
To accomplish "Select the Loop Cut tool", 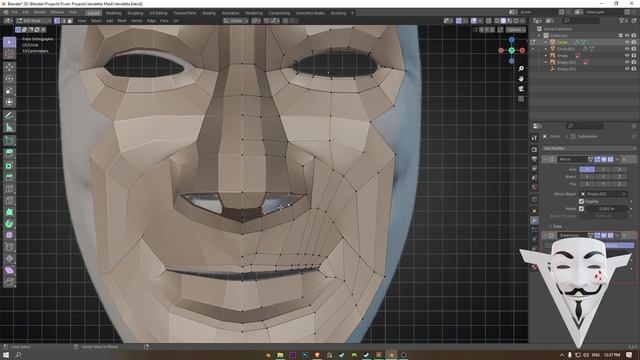I will tap(9, 189).
